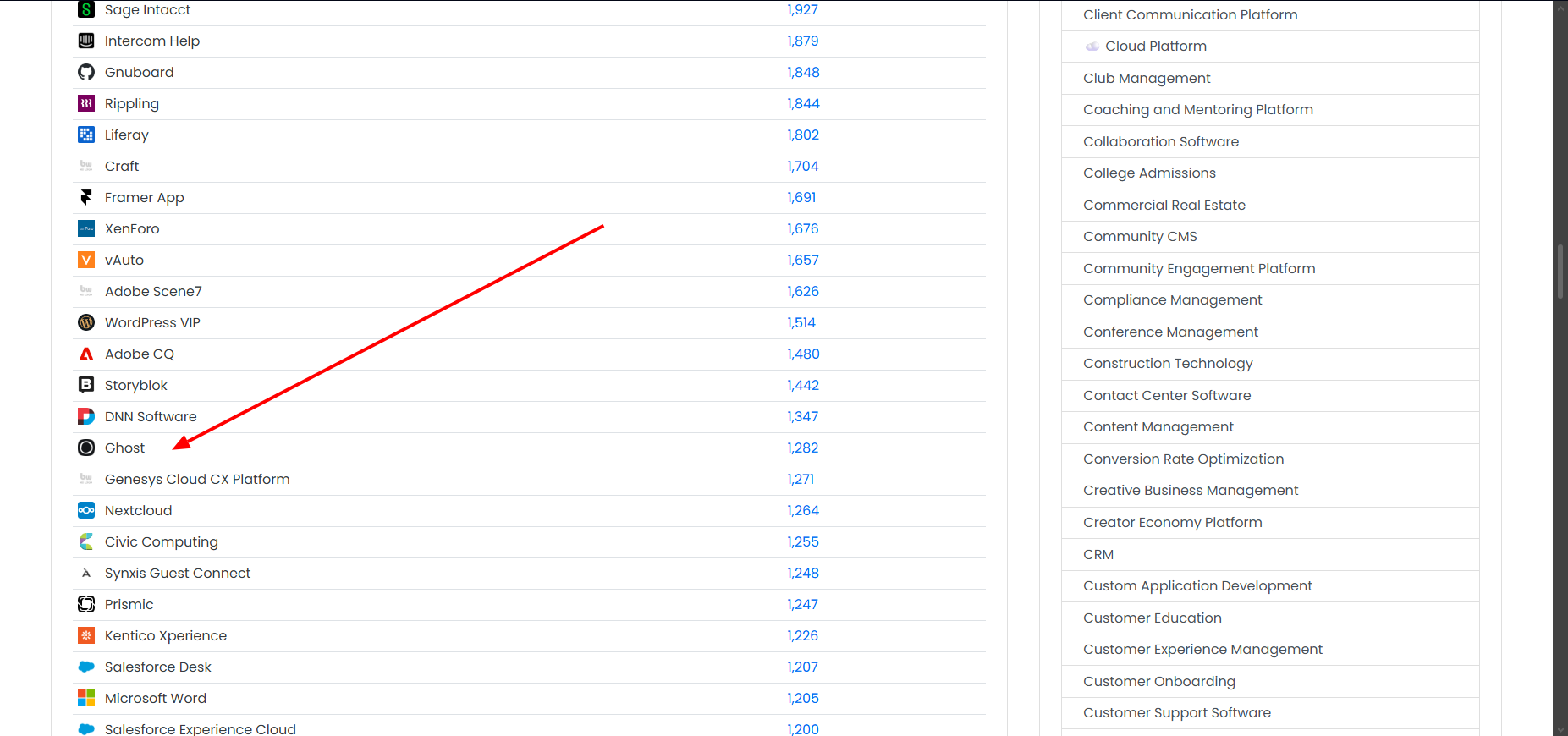Click the DNN Software logo icon
Viewport: 1568px width, 736px height.
86,416
